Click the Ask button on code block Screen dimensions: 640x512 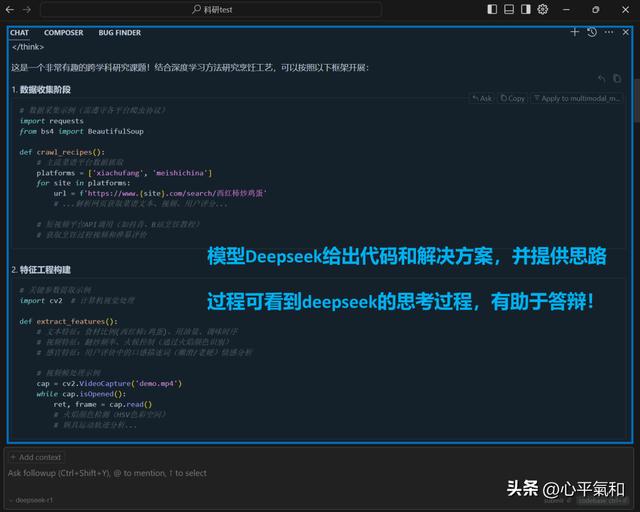tap(482, 98)
